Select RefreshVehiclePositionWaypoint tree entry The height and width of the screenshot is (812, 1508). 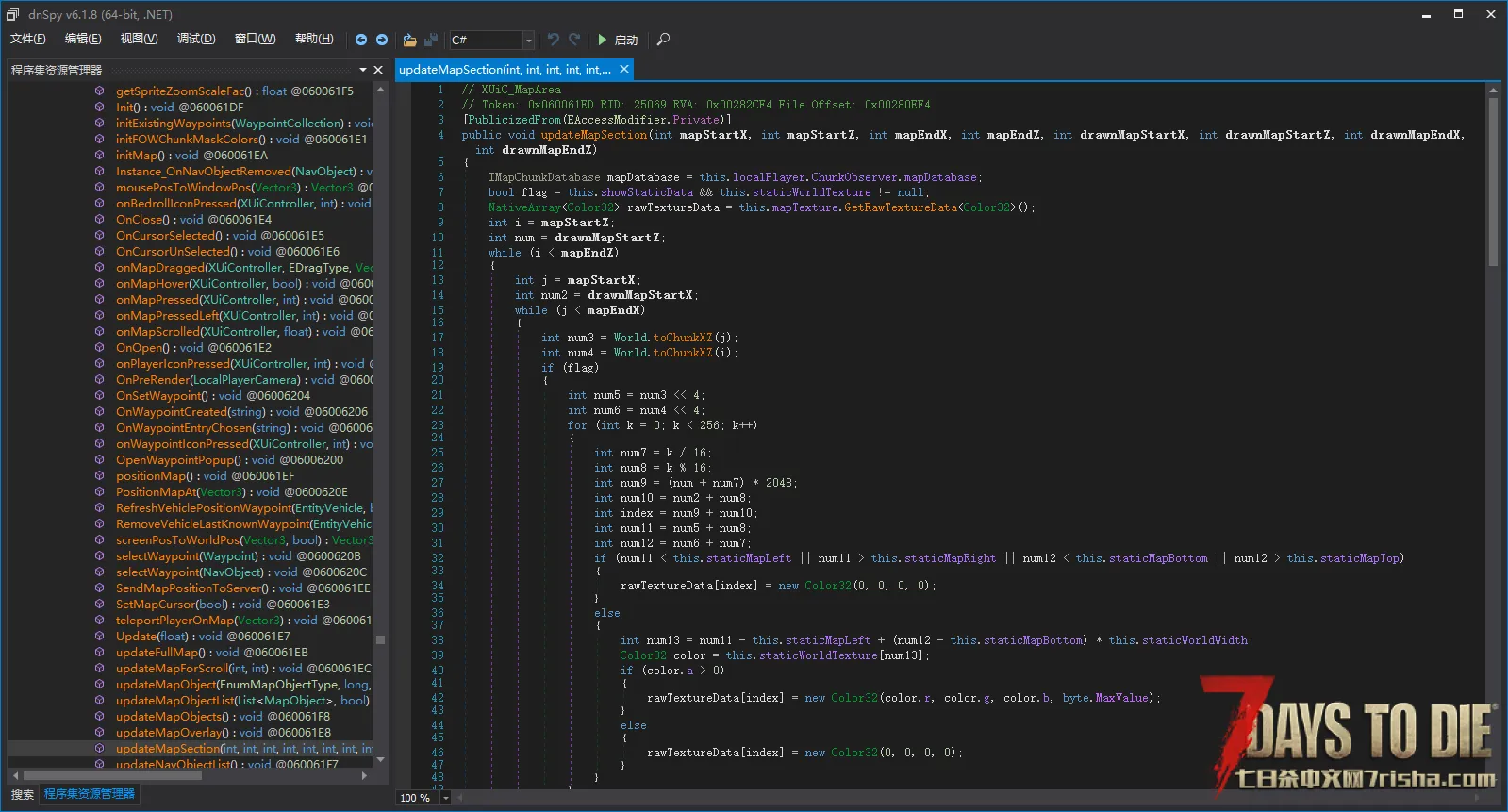(x=243, y=507)
